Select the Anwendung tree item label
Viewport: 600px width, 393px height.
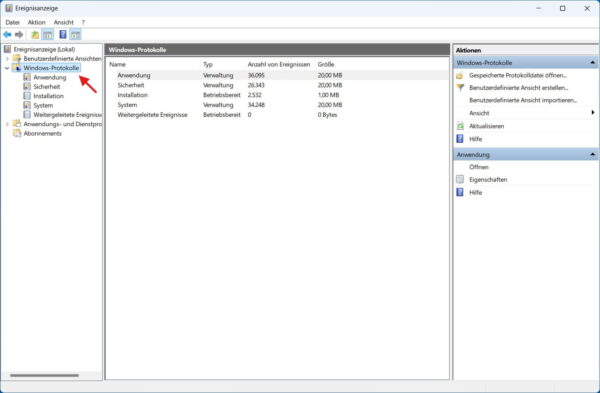pos(50,77)
